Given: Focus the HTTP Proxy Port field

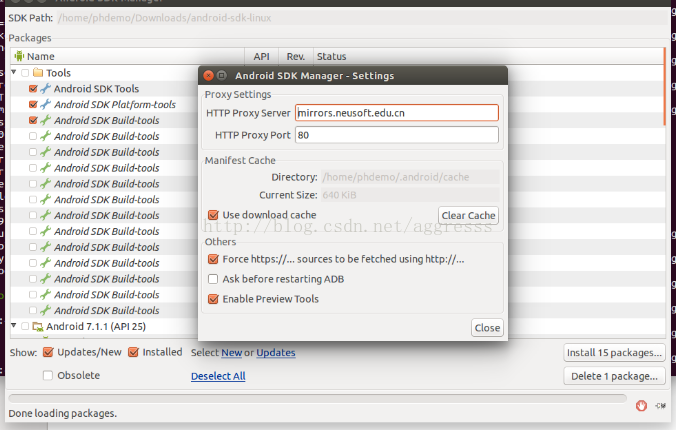Looking at the screenshot, I should [x=397, y=135].
